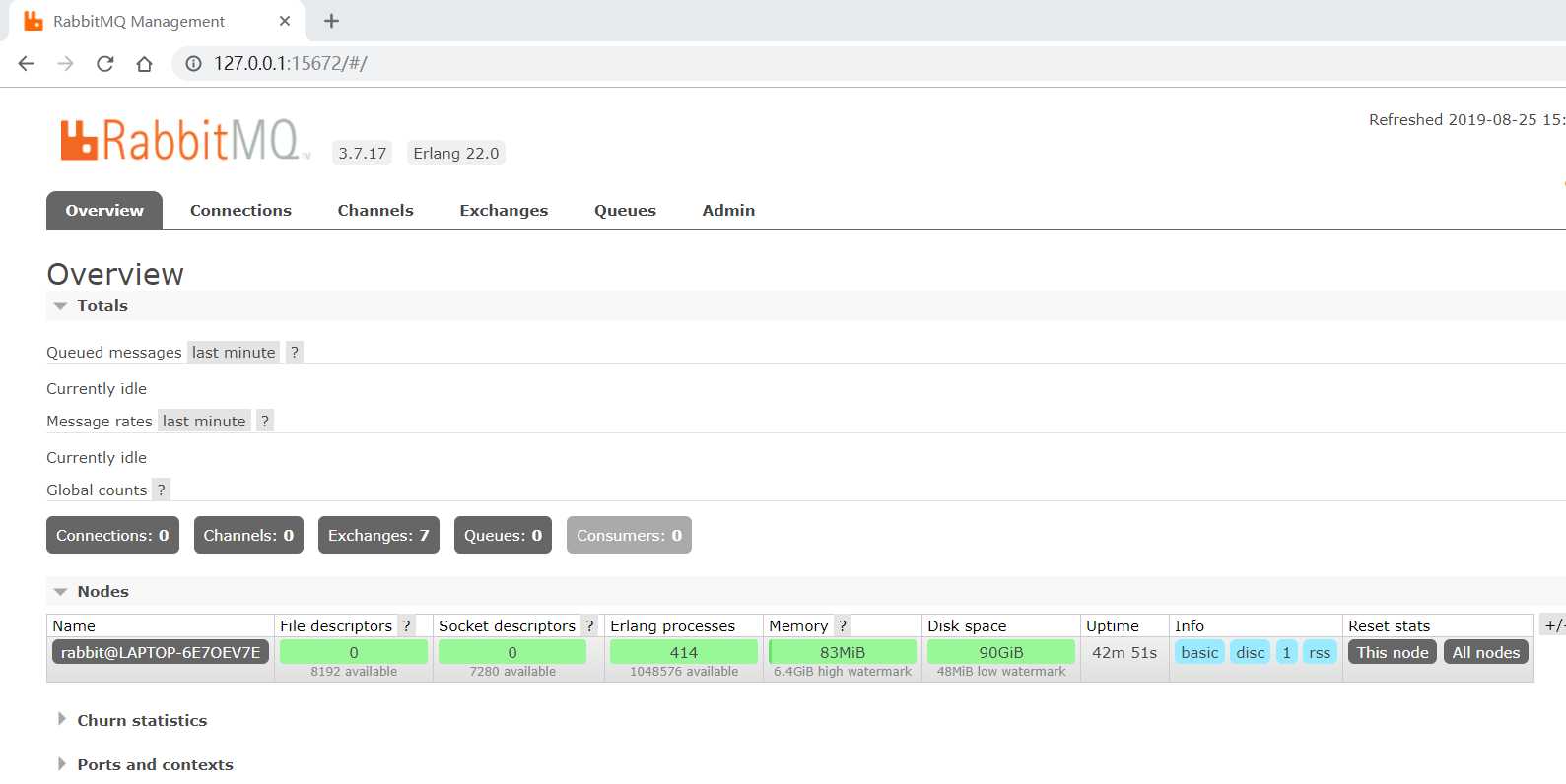Click the address bar URL field
Screen dimensions: 1566x784
867,63
